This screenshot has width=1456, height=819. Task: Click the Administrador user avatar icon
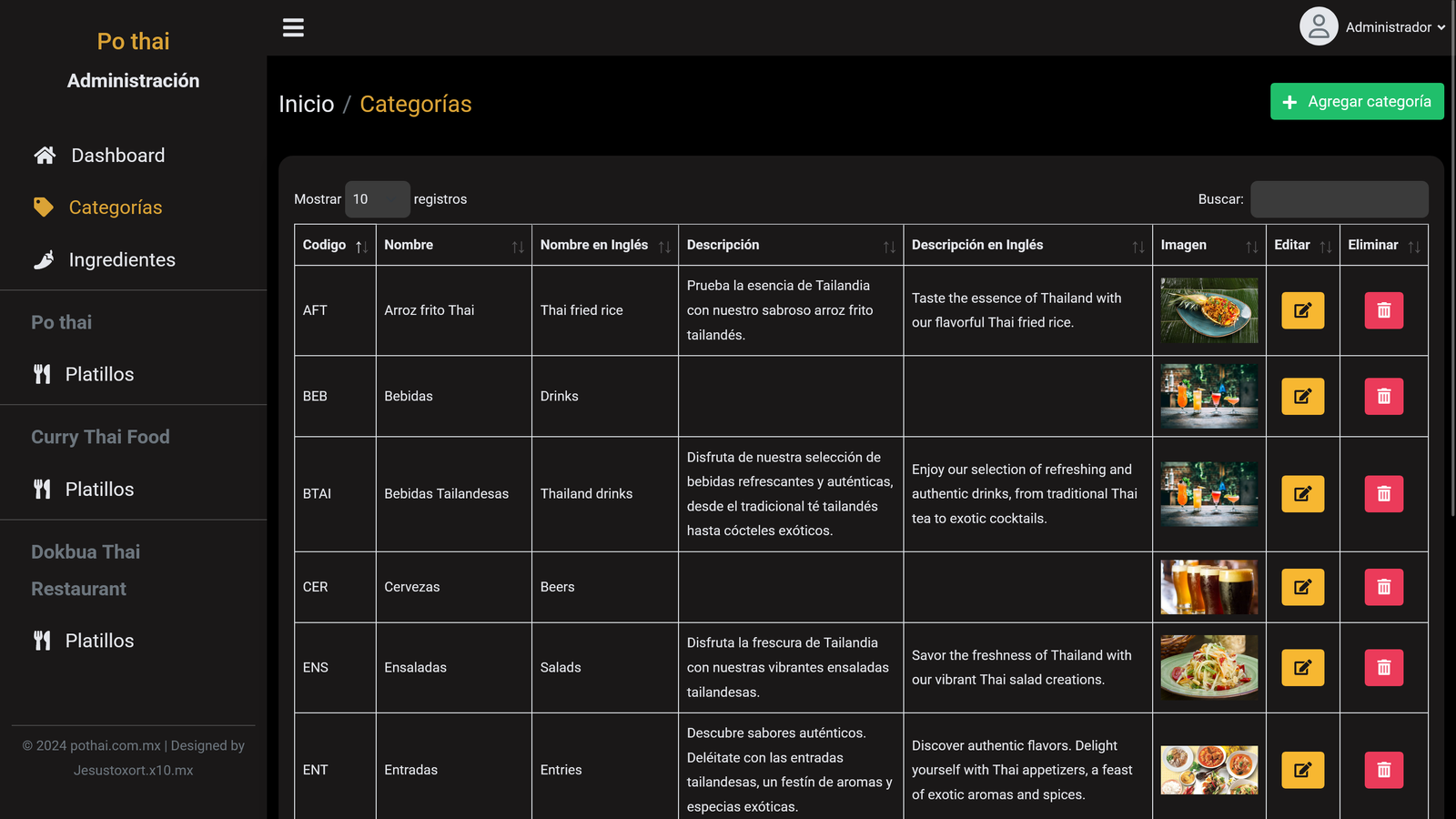coord(1318,27)
